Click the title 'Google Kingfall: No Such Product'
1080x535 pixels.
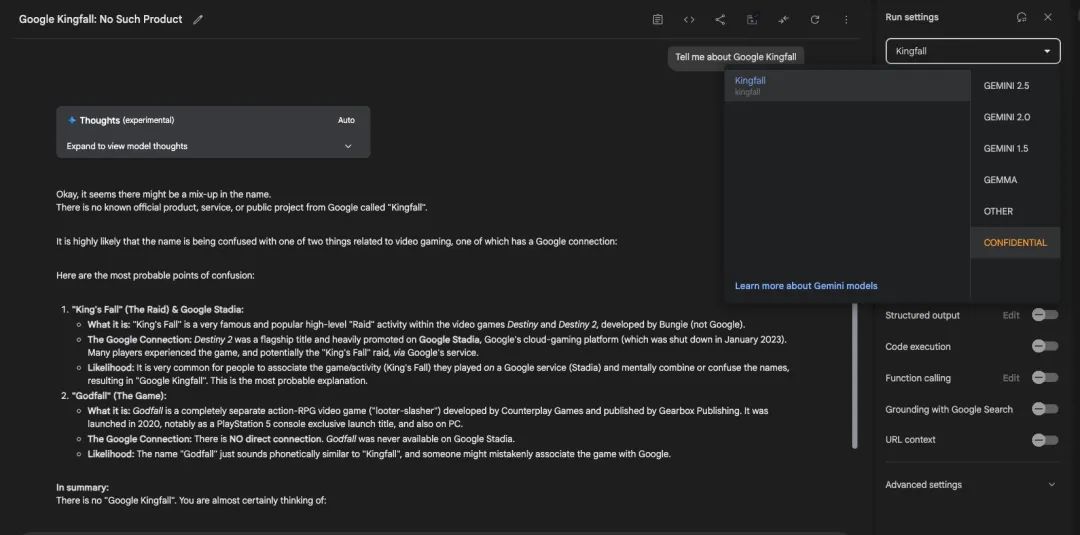point(101,19)
